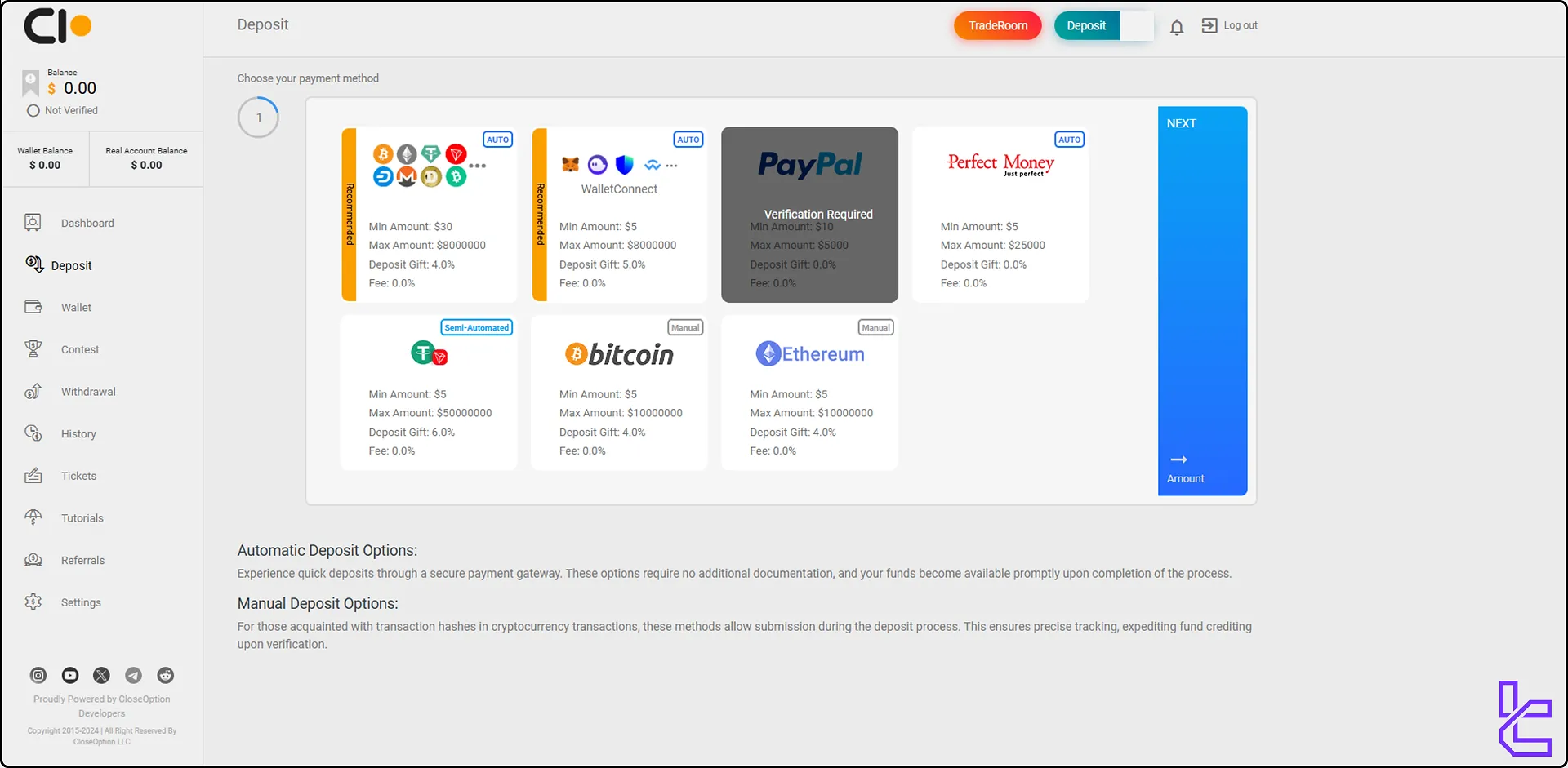1568x768 pixels.
Task: Click the Tickets sidebar icon
Action: (33, 475)
